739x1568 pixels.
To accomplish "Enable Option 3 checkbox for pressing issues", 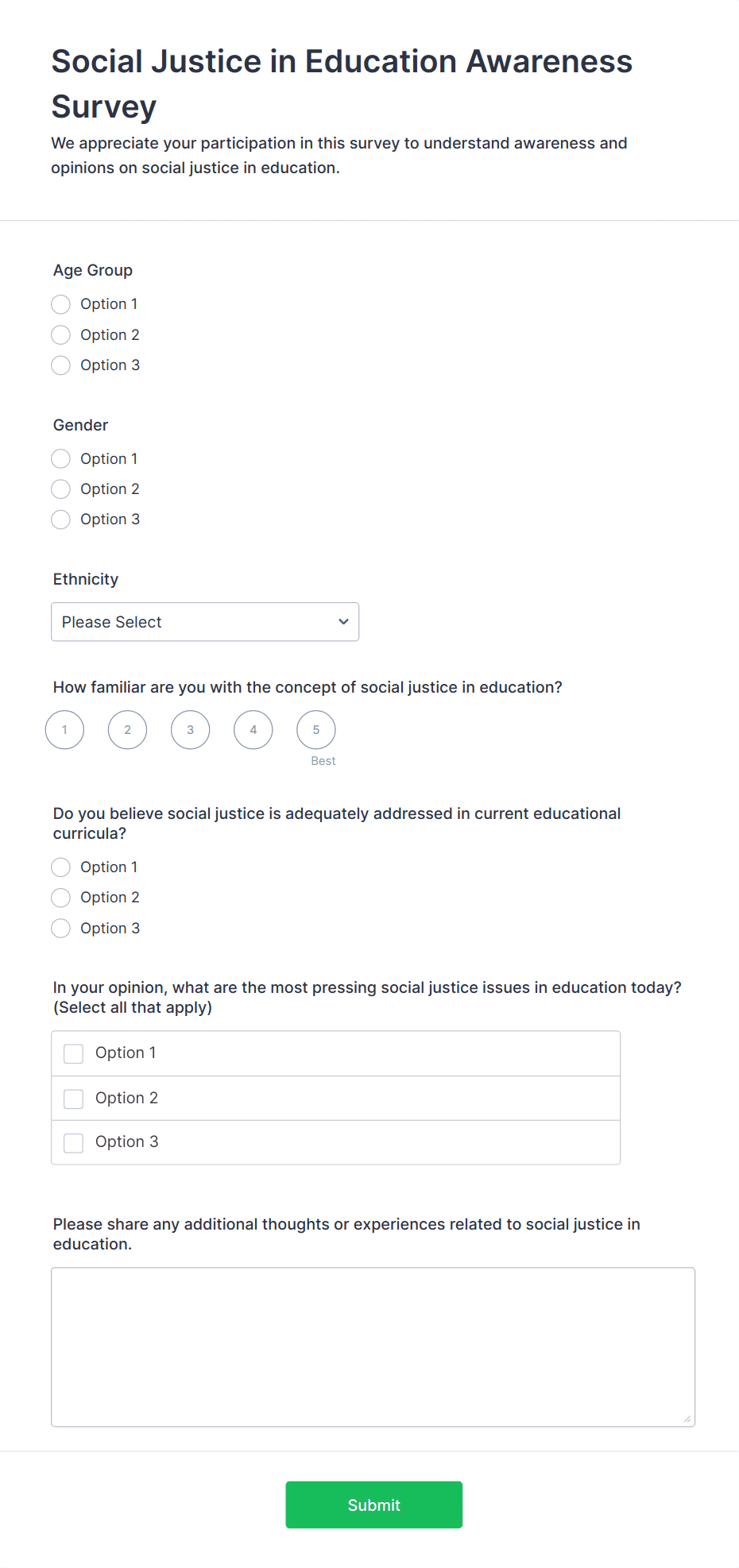I will pyautogui.click(x=74, y=1143).
